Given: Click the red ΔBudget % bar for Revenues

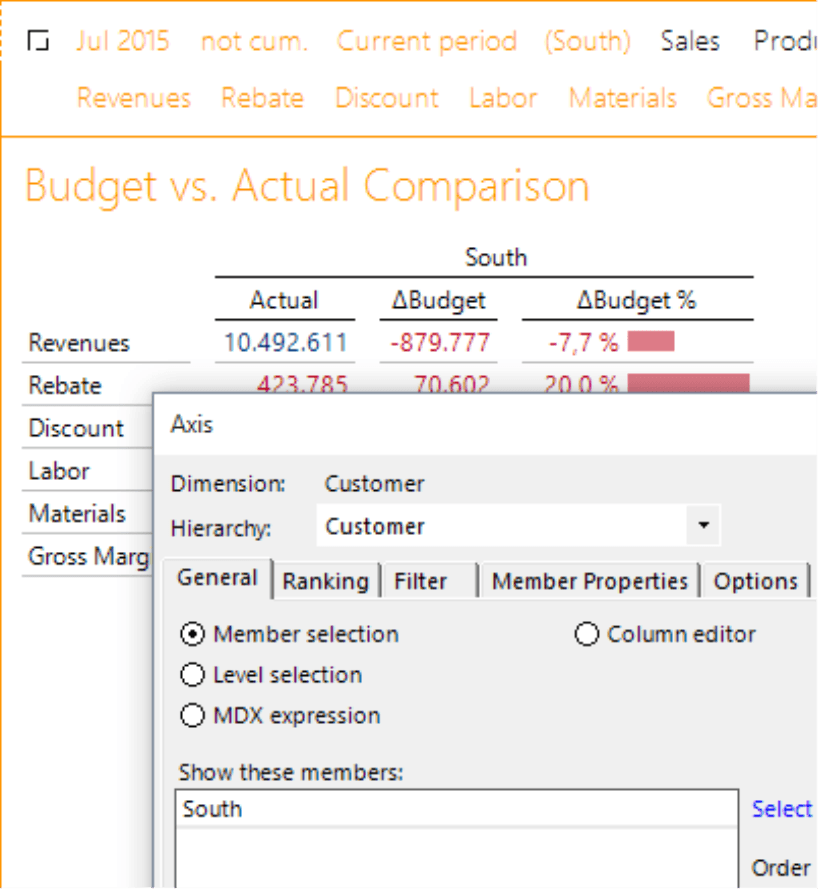Looking at the screenshot, I should coord(651,342).
